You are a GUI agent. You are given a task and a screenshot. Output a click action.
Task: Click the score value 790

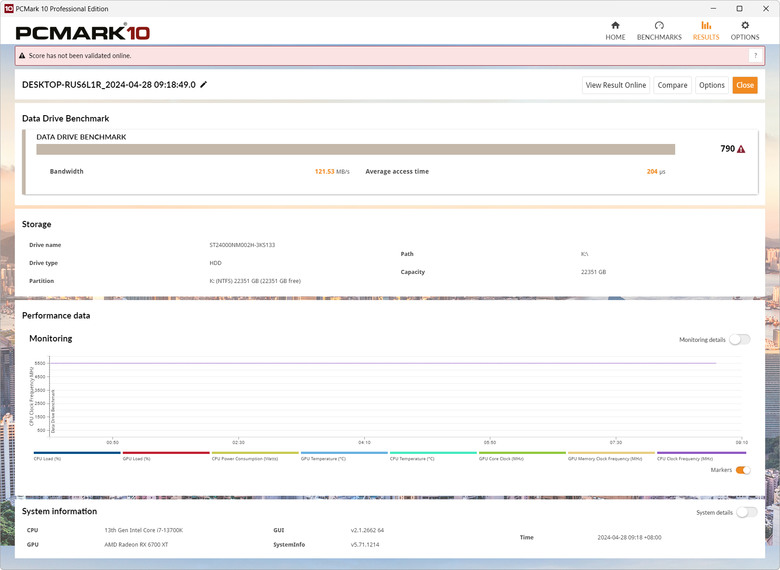tap(727, 149)
